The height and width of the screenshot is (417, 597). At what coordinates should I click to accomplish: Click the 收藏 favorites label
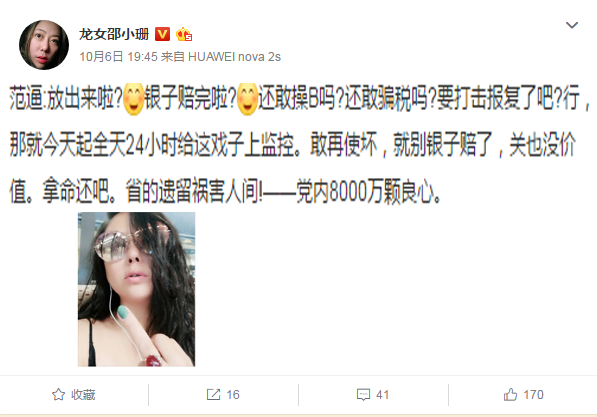point(83,395)
